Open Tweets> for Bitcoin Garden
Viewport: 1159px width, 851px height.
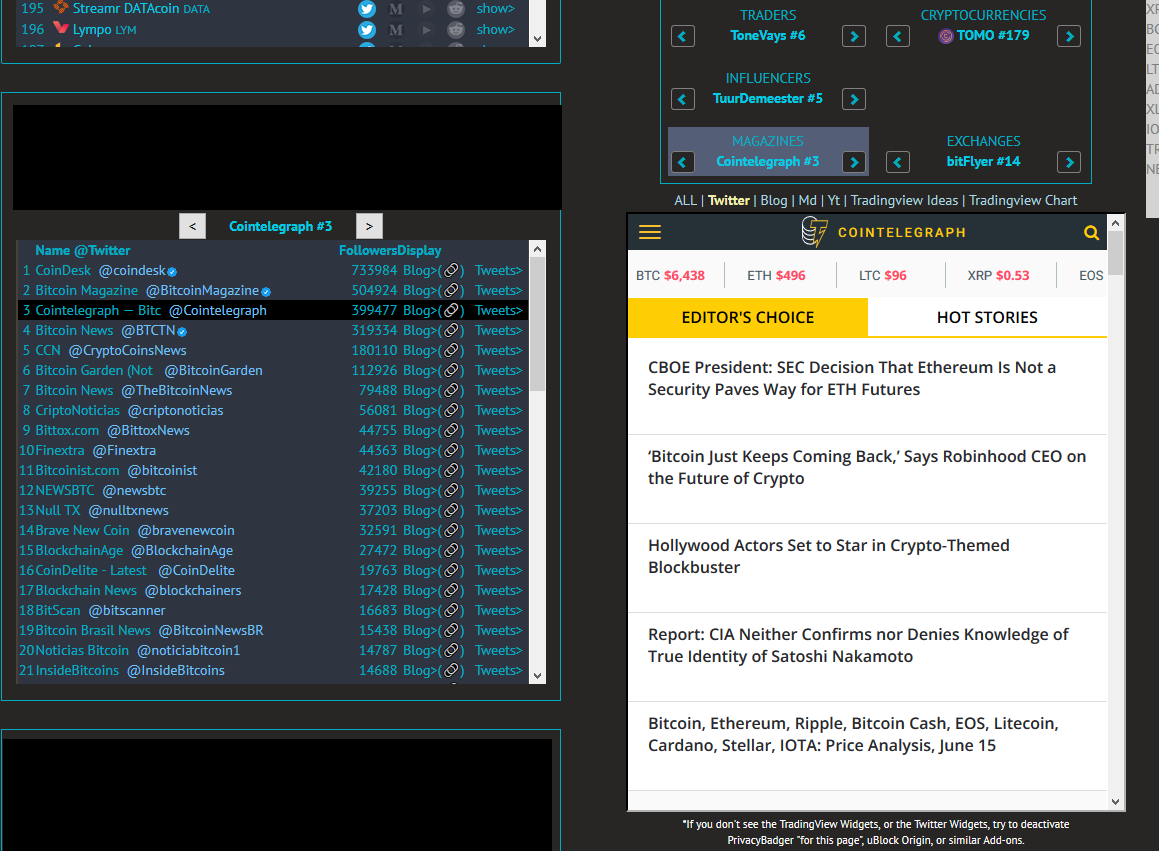tap(498, 370)
